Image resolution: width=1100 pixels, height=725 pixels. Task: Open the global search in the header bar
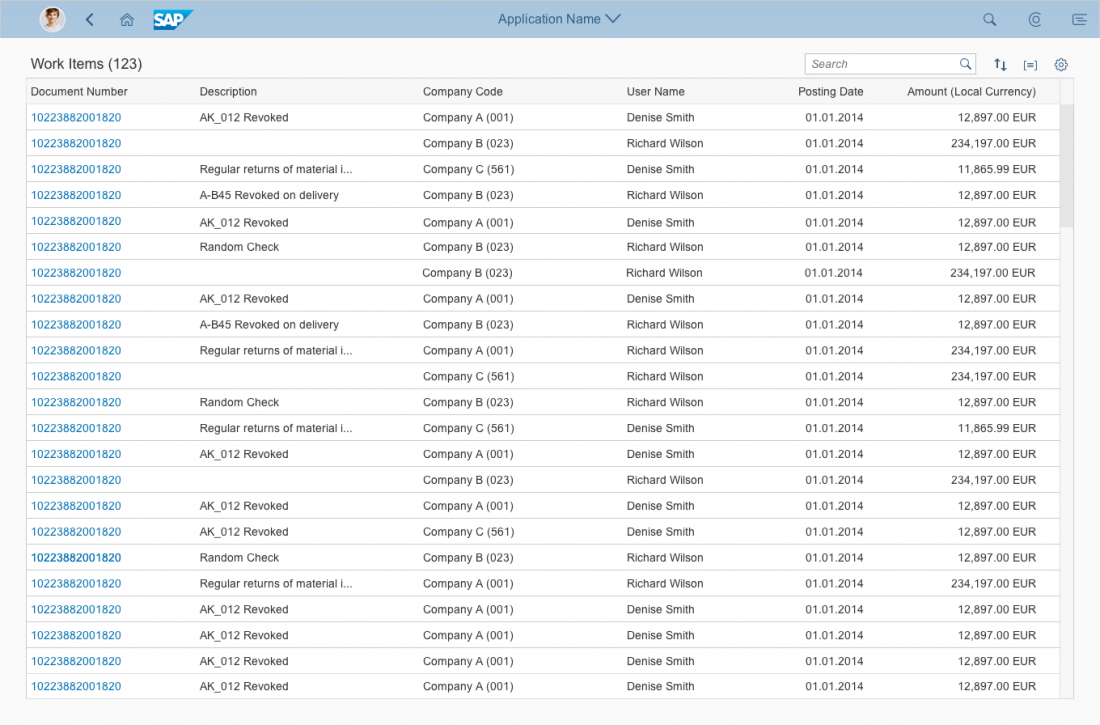[989, 19]
